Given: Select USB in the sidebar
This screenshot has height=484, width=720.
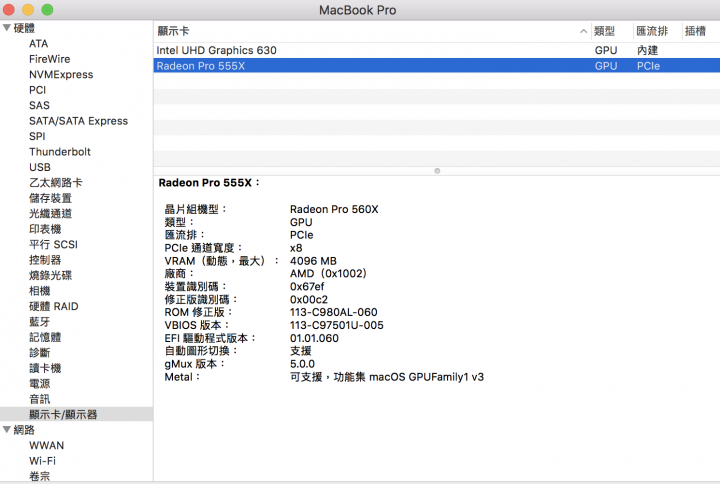Looking at the screenshot, I should click(x=40, y=167).
